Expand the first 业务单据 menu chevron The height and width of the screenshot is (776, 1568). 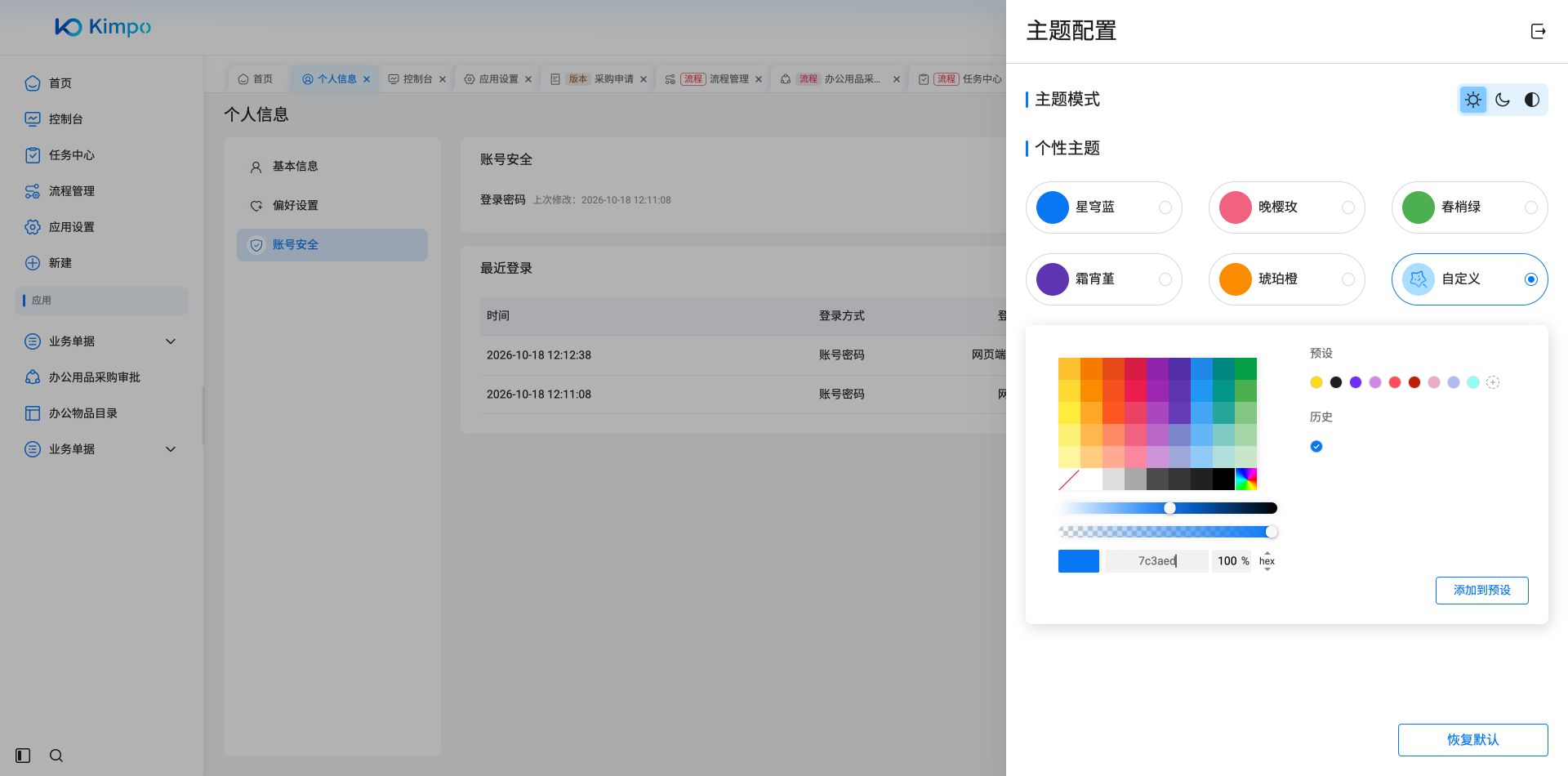[x=171, y=341]
